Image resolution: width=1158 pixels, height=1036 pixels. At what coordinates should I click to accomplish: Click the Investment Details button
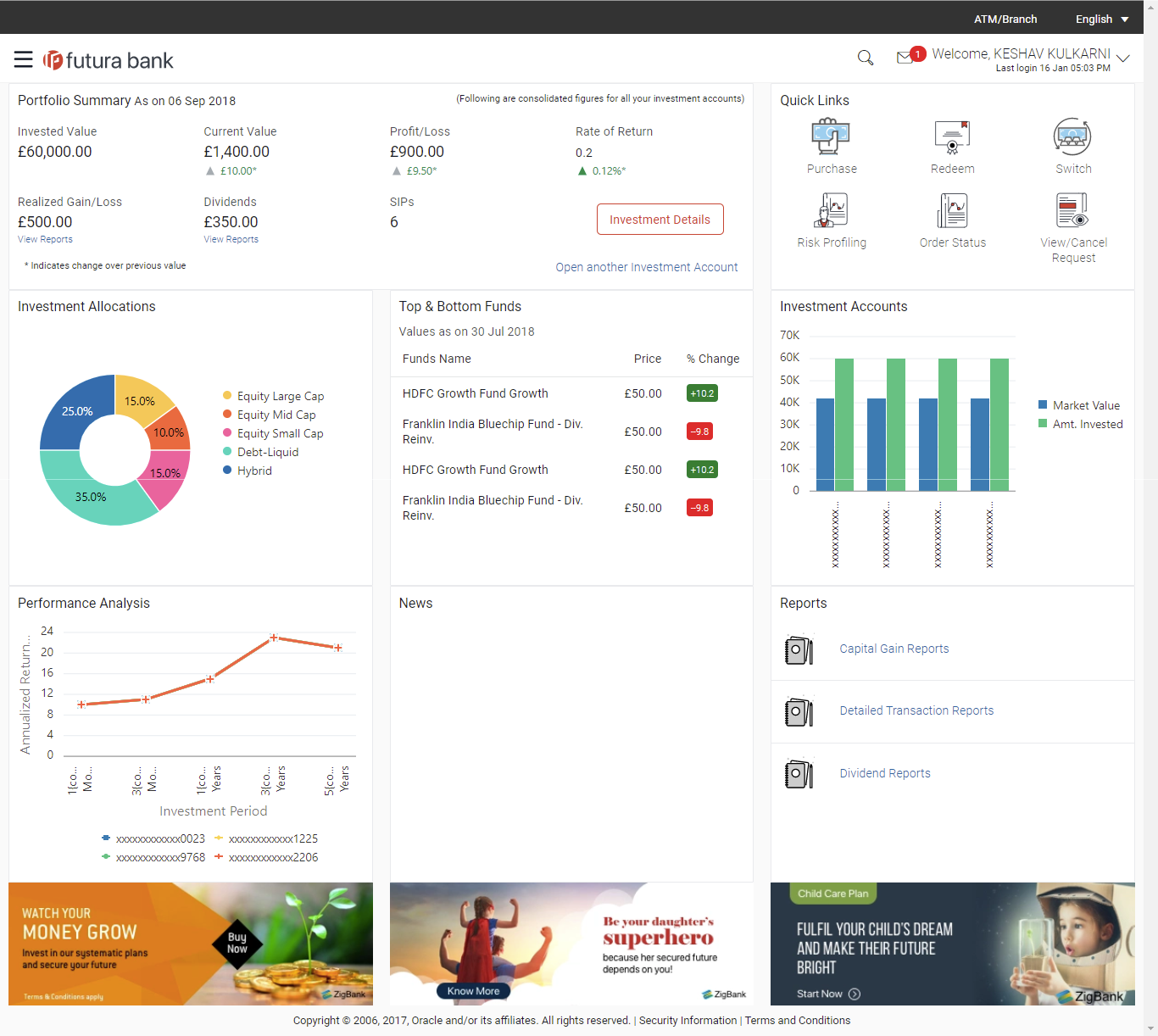point(660,220)
